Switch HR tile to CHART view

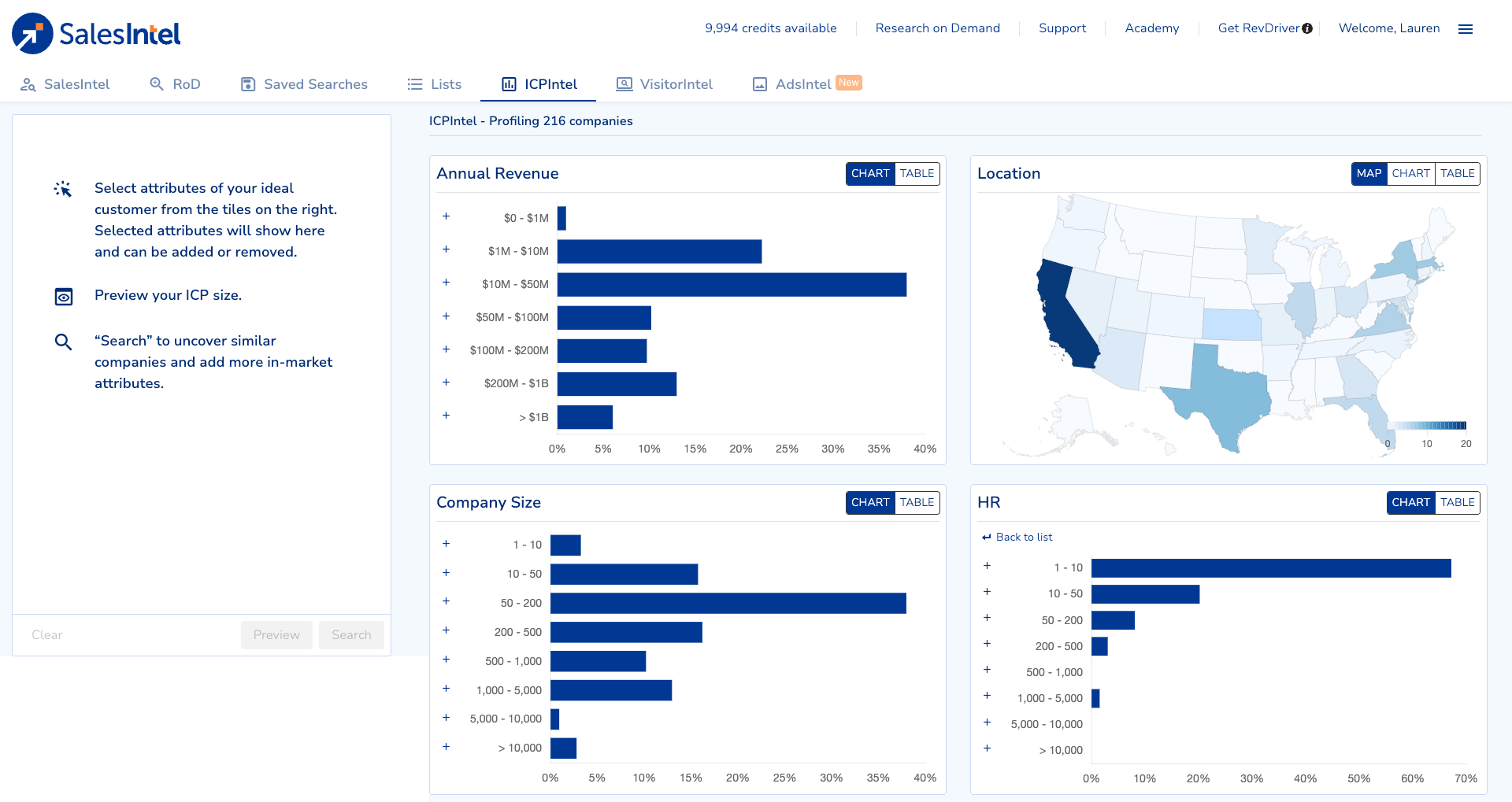1410,502
